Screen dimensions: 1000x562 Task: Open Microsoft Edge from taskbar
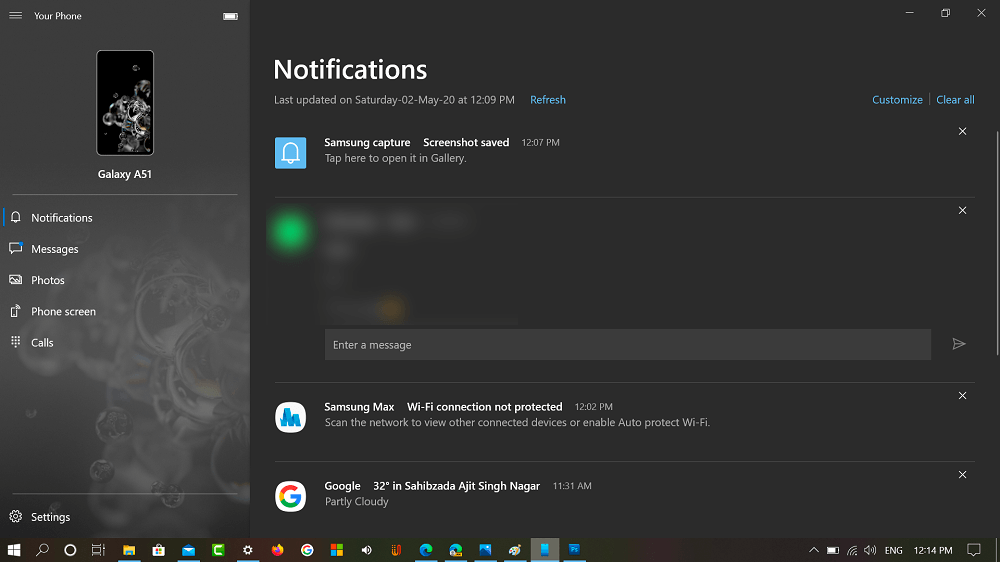(426, 550)
